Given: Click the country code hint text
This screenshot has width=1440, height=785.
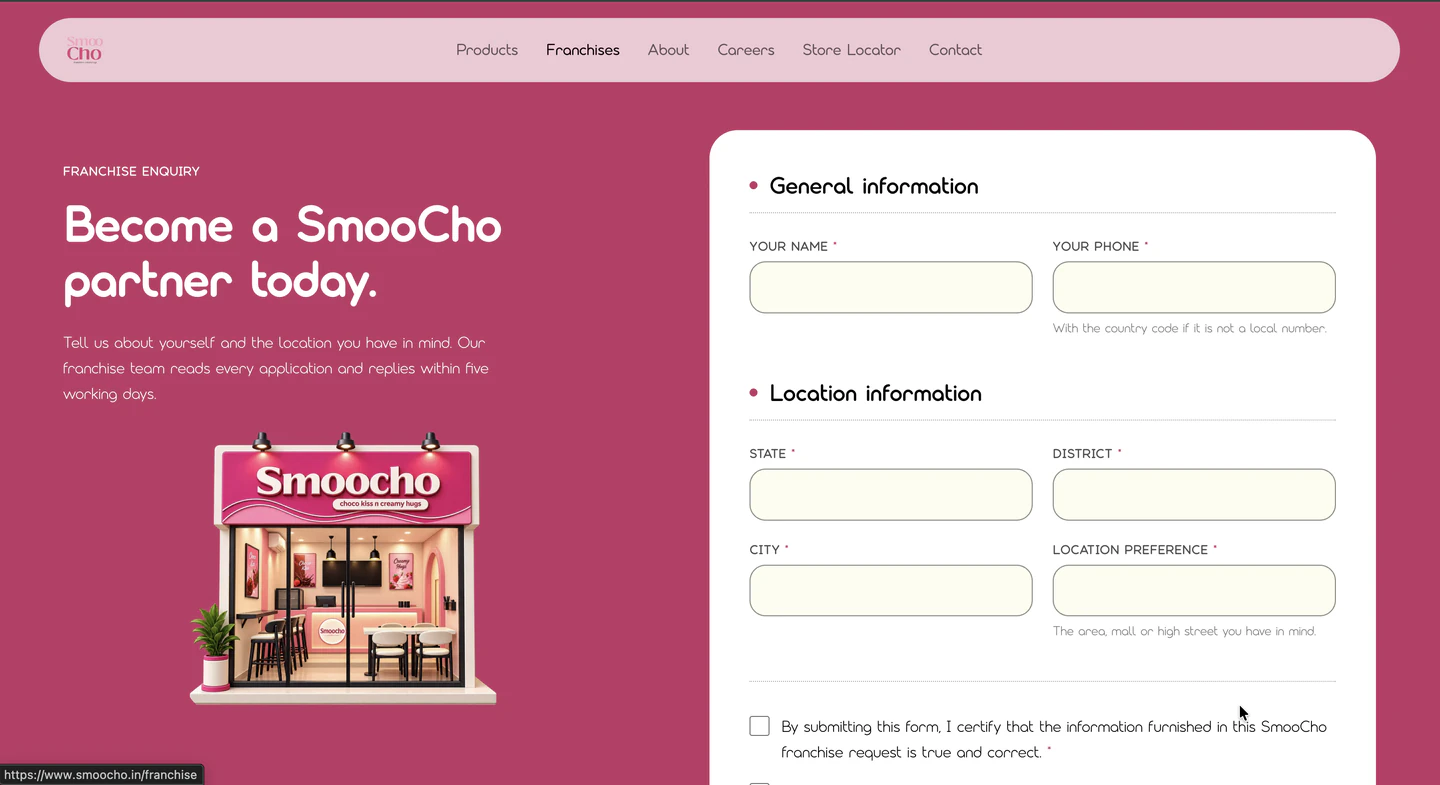Looking at the screenshot, I should tap(1190, 328).
